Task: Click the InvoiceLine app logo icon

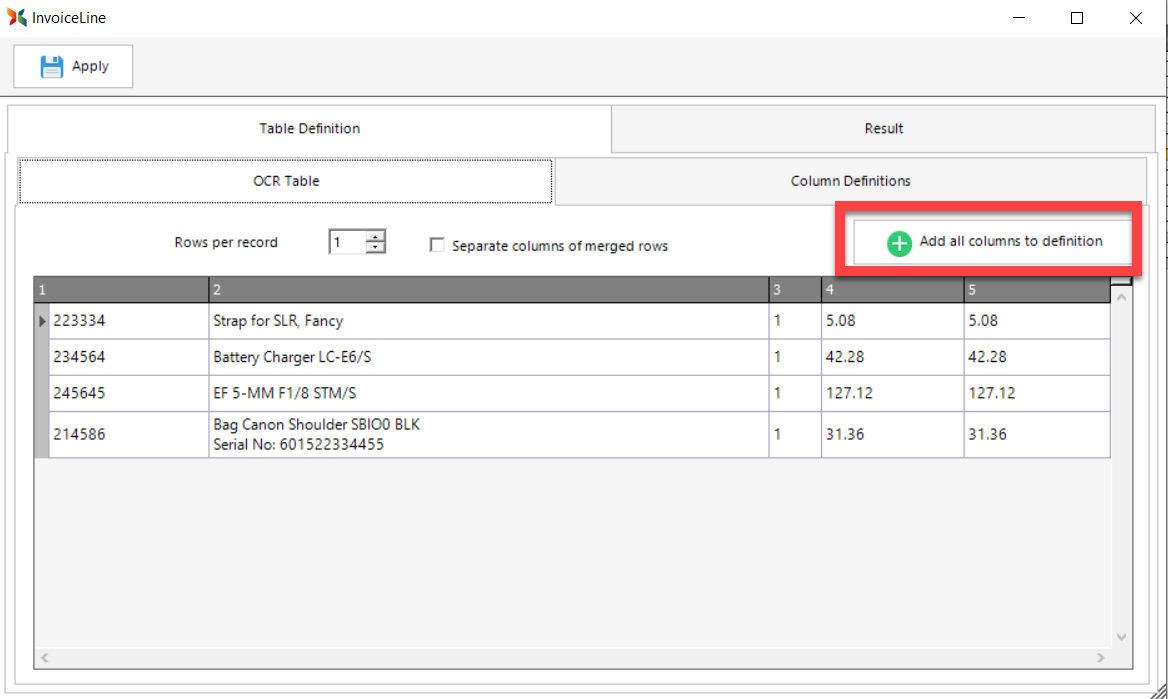Action: tap(16, 17)
